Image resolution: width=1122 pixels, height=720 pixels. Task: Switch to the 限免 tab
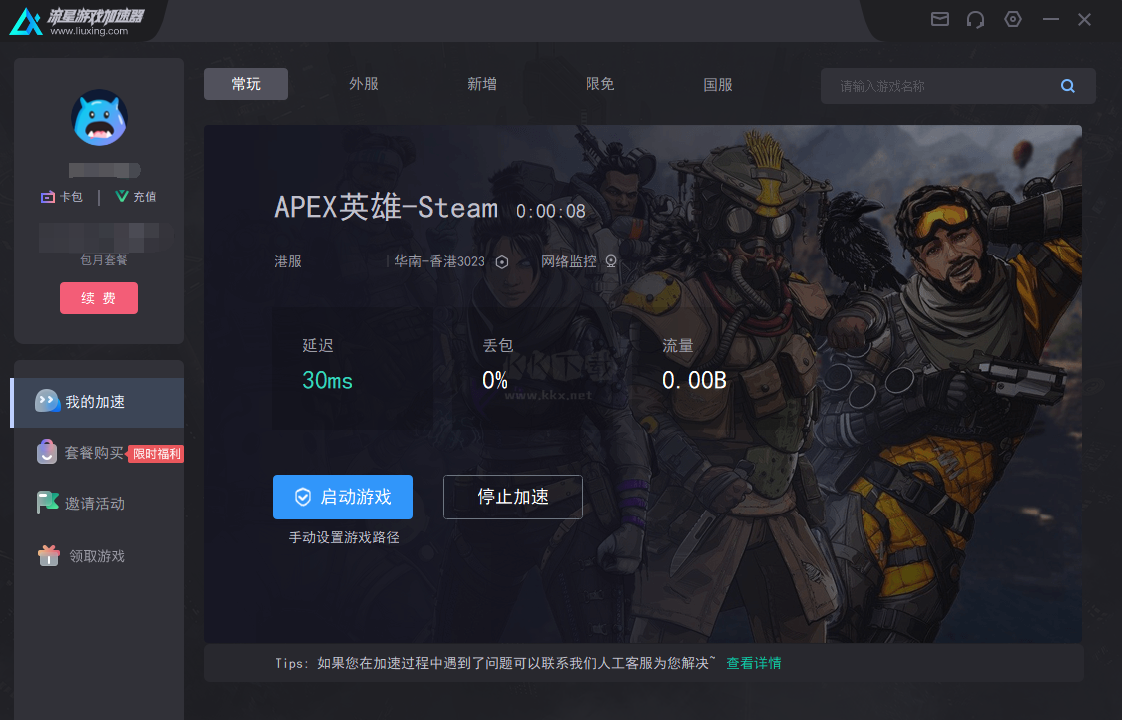[x=600, y=84]
